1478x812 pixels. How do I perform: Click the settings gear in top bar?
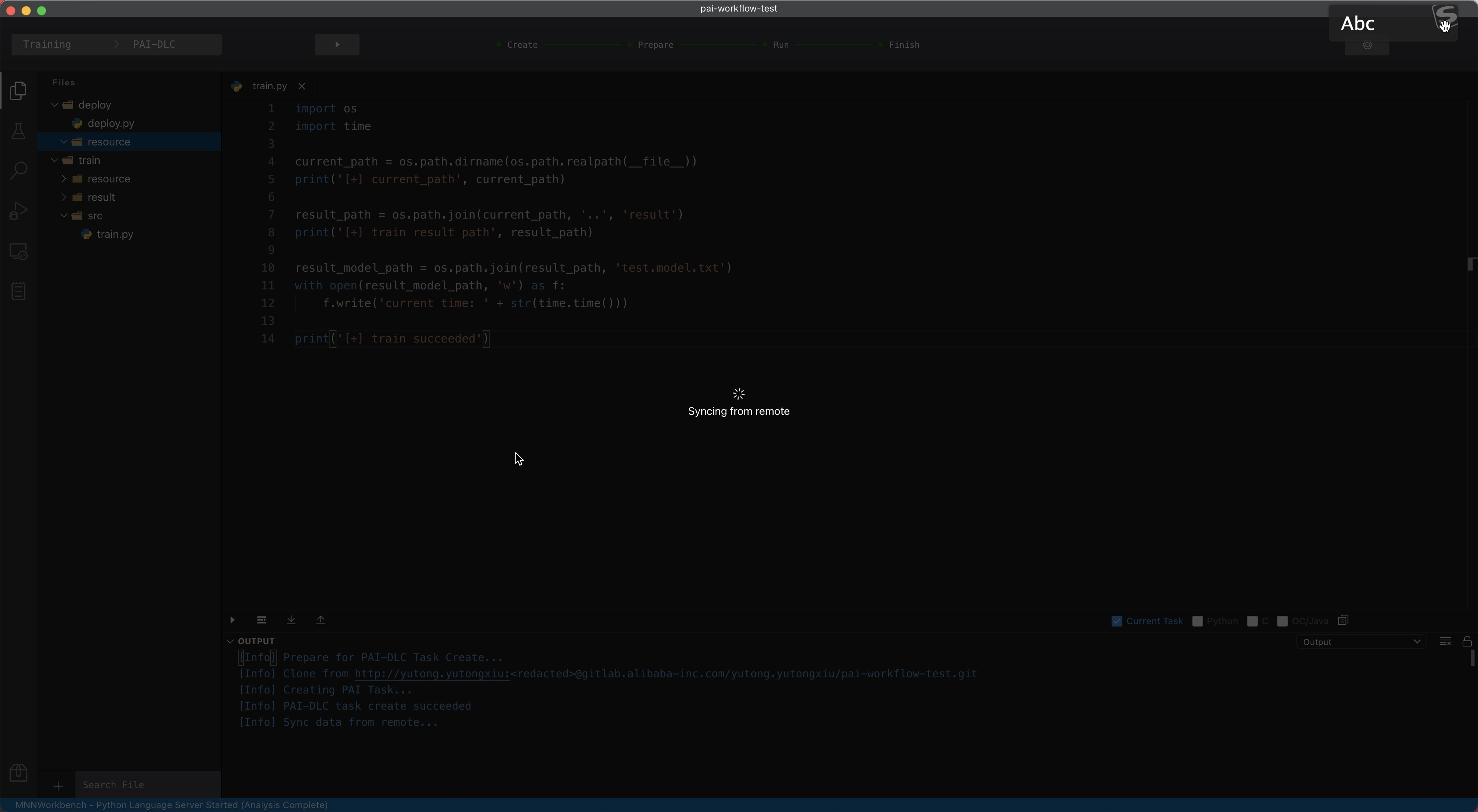pyautogui.click(x=1367, y=45)
